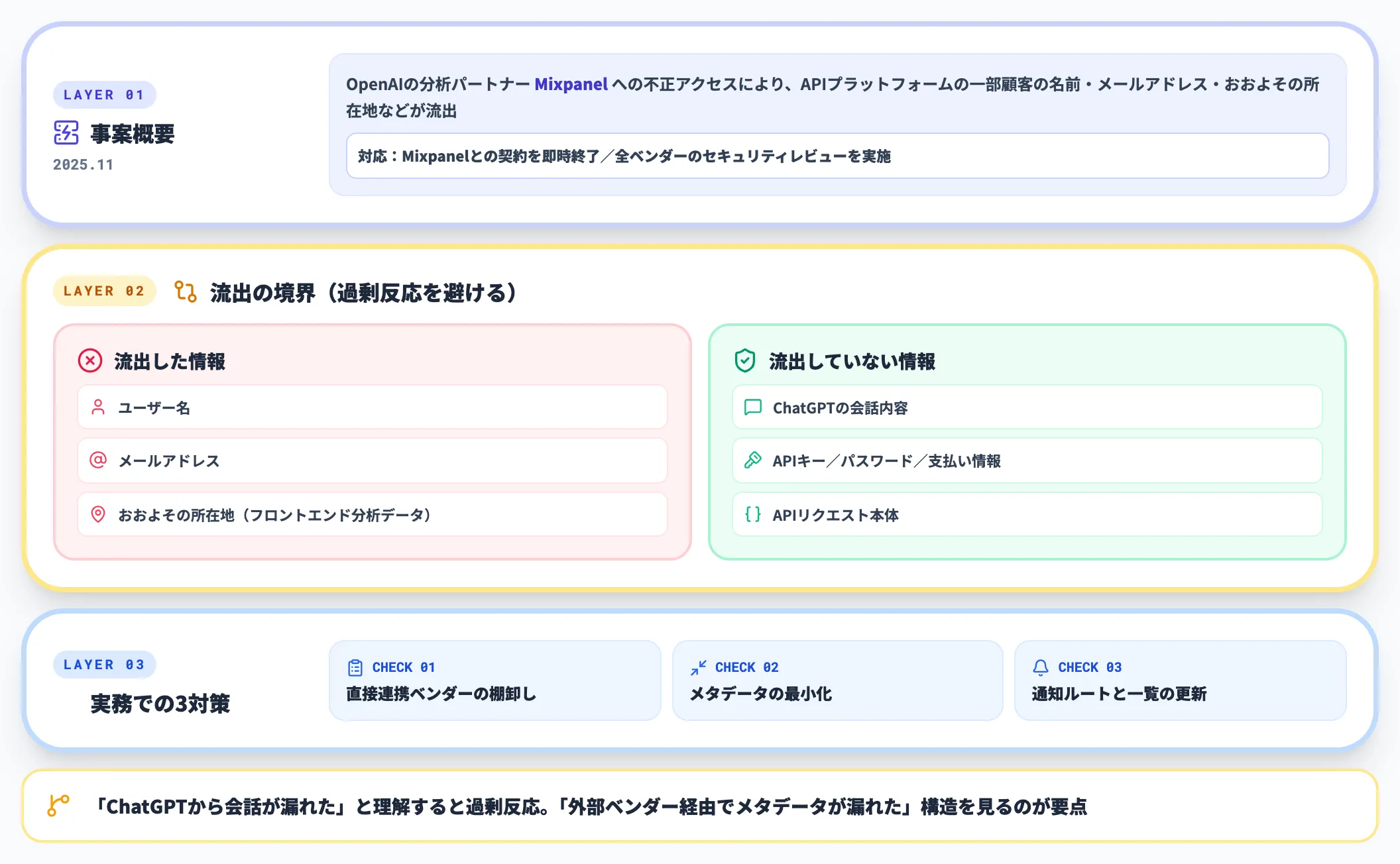Click the おおよその所在地 row
The image size is (1400, 864).
(x=373, y=514)
